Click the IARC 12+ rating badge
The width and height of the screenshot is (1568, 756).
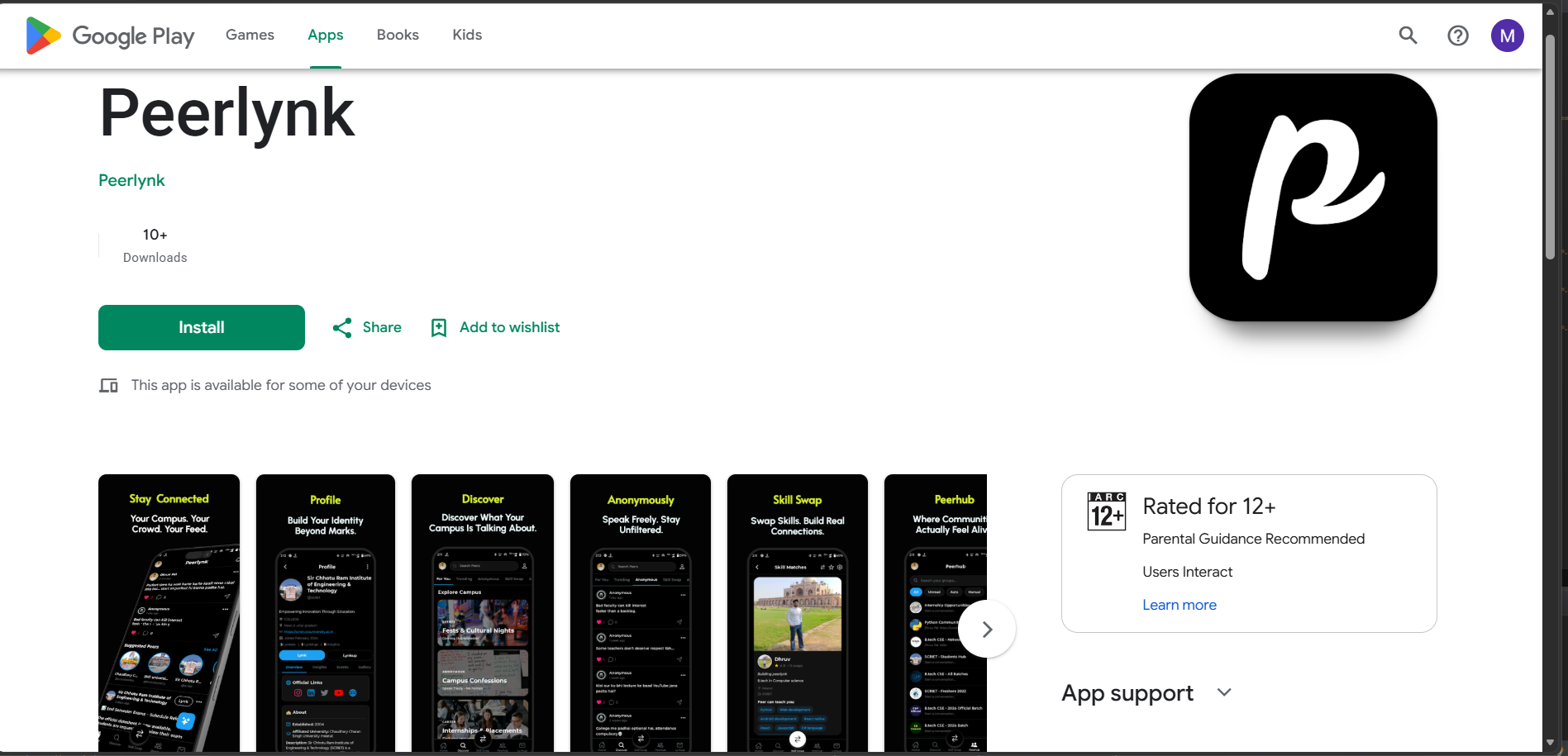1107,511
